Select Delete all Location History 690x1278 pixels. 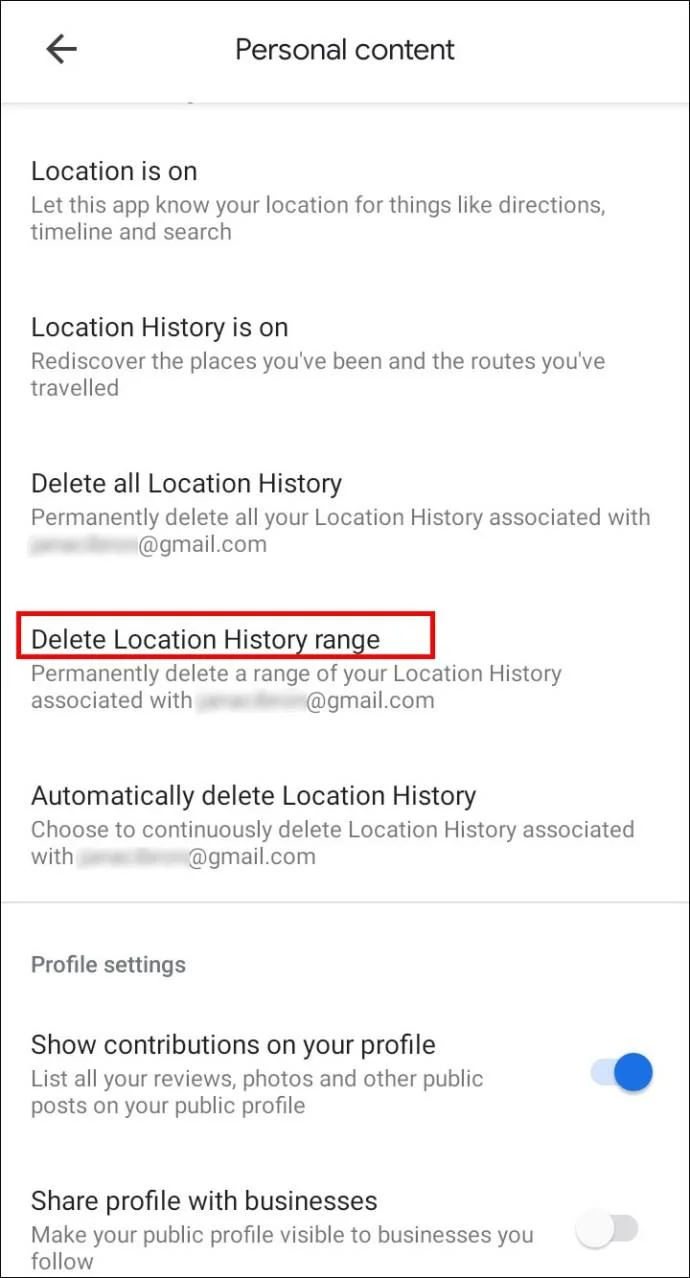coord(186,483)
